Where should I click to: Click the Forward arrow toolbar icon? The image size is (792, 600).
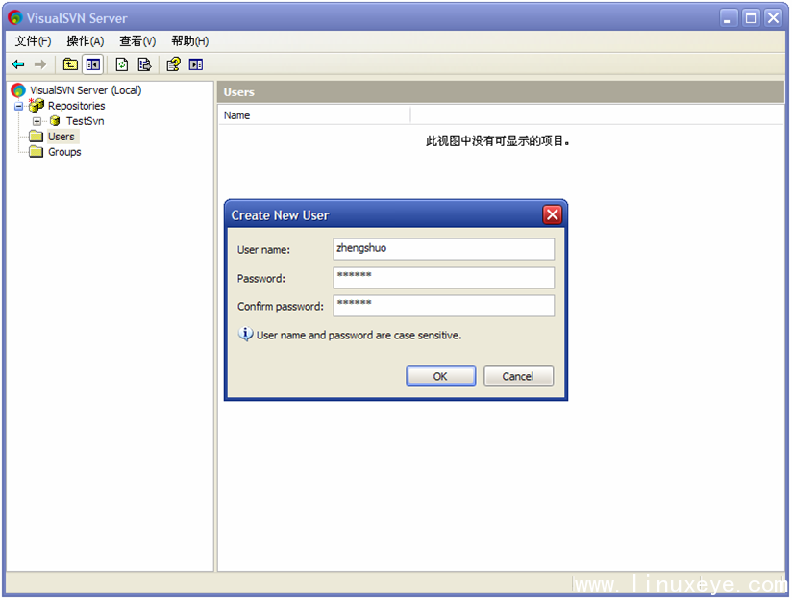(x=40, y=64)
